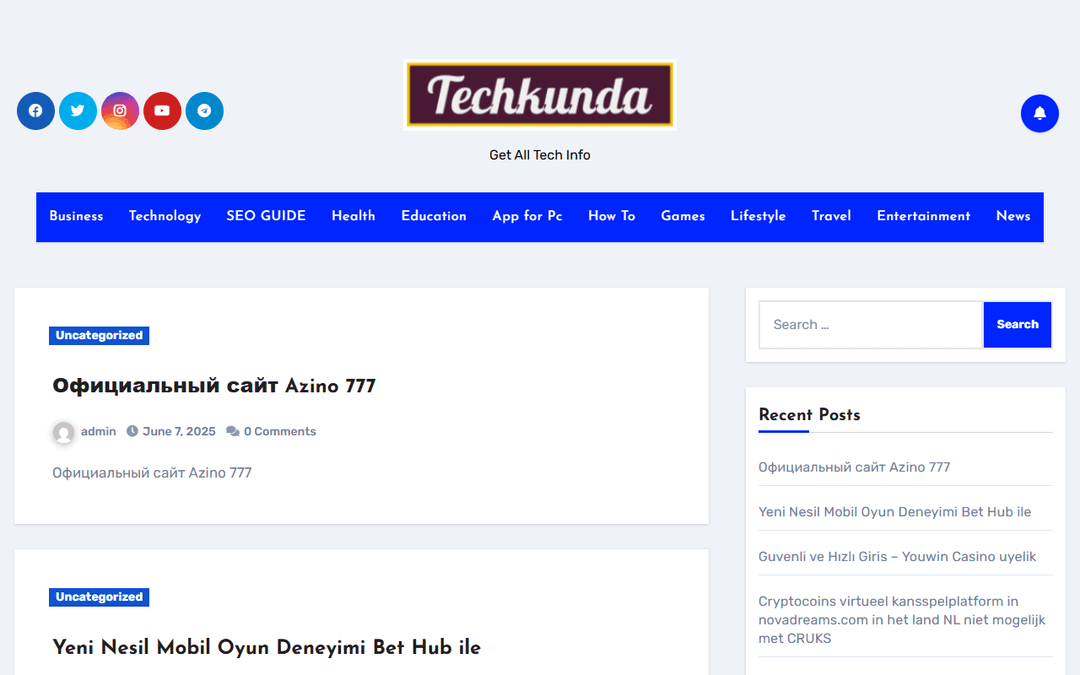Open recent post Официальный сайт Azino 777
The height and width of the screenshot is (675, 1080).
tap(854, 467)
